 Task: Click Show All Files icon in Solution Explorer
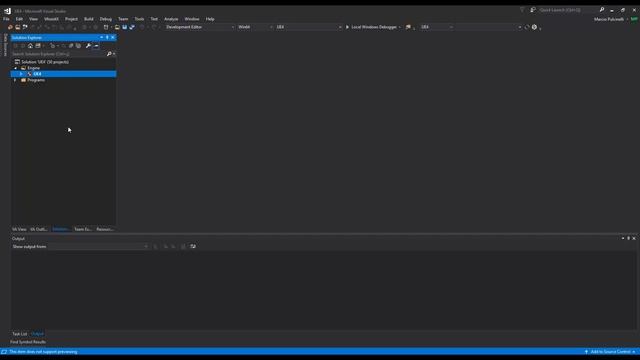click(78, 46)
